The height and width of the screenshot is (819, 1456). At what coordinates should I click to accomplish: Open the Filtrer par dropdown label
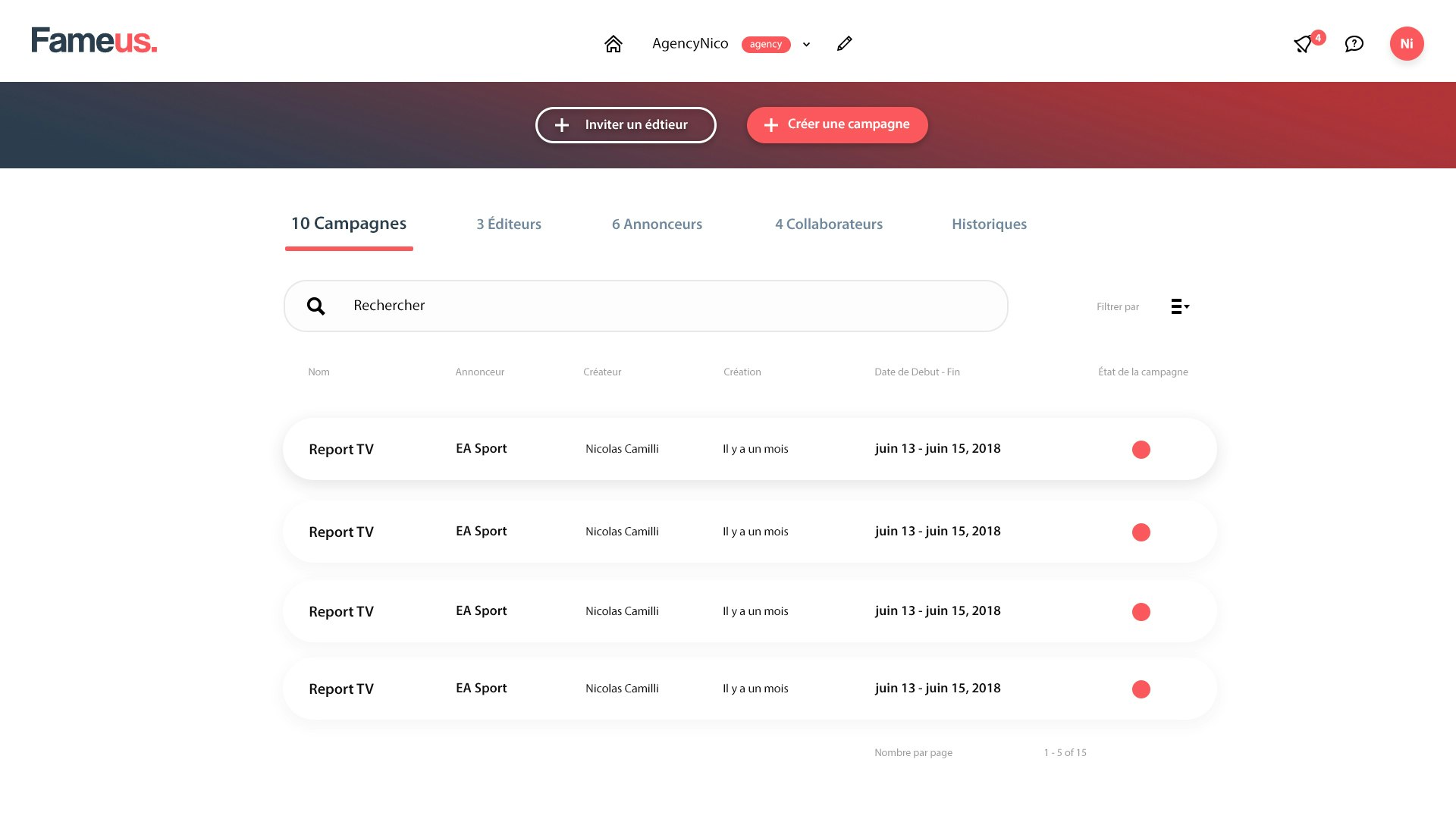coord(1117,307)
